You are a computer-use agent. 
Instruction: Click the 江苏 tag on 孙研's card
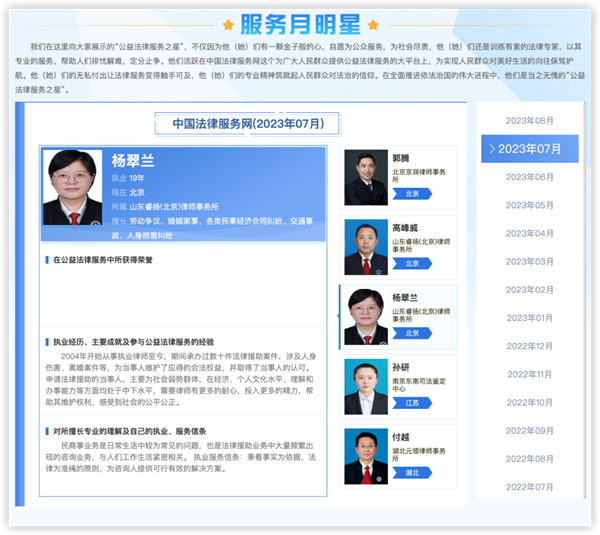(x=412, y=403)
